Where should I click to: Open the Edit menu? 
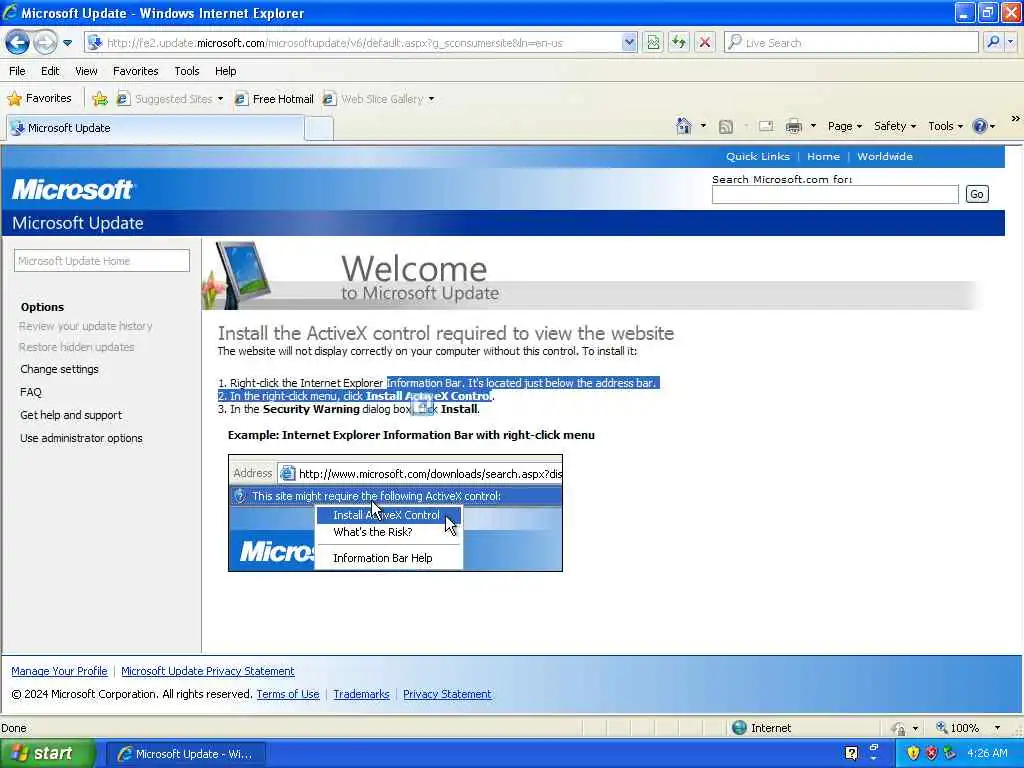tap(50, 71)
